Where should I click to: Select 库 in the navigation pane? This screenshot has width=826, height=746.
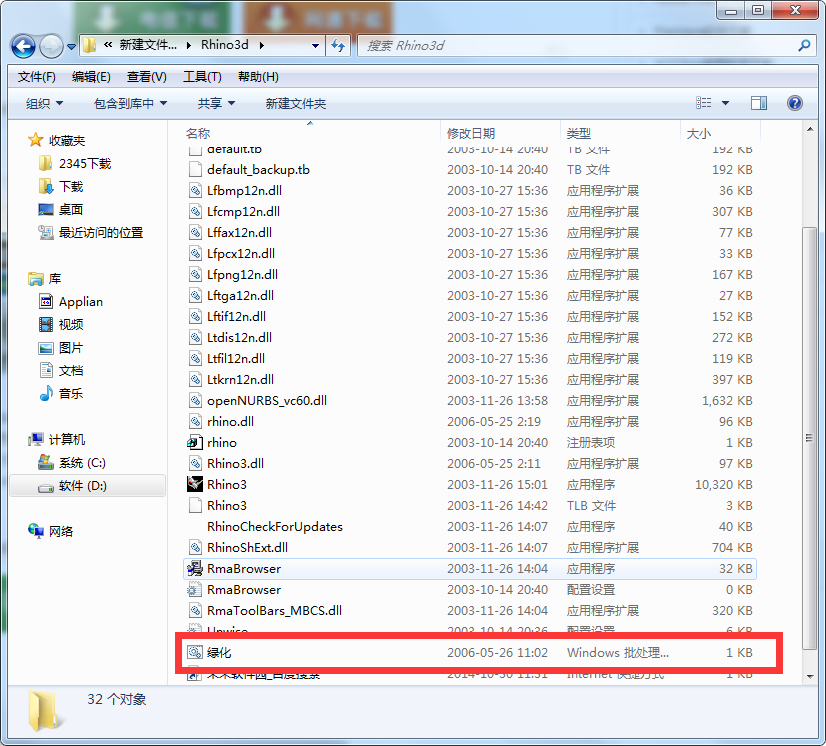click(55, 279)
